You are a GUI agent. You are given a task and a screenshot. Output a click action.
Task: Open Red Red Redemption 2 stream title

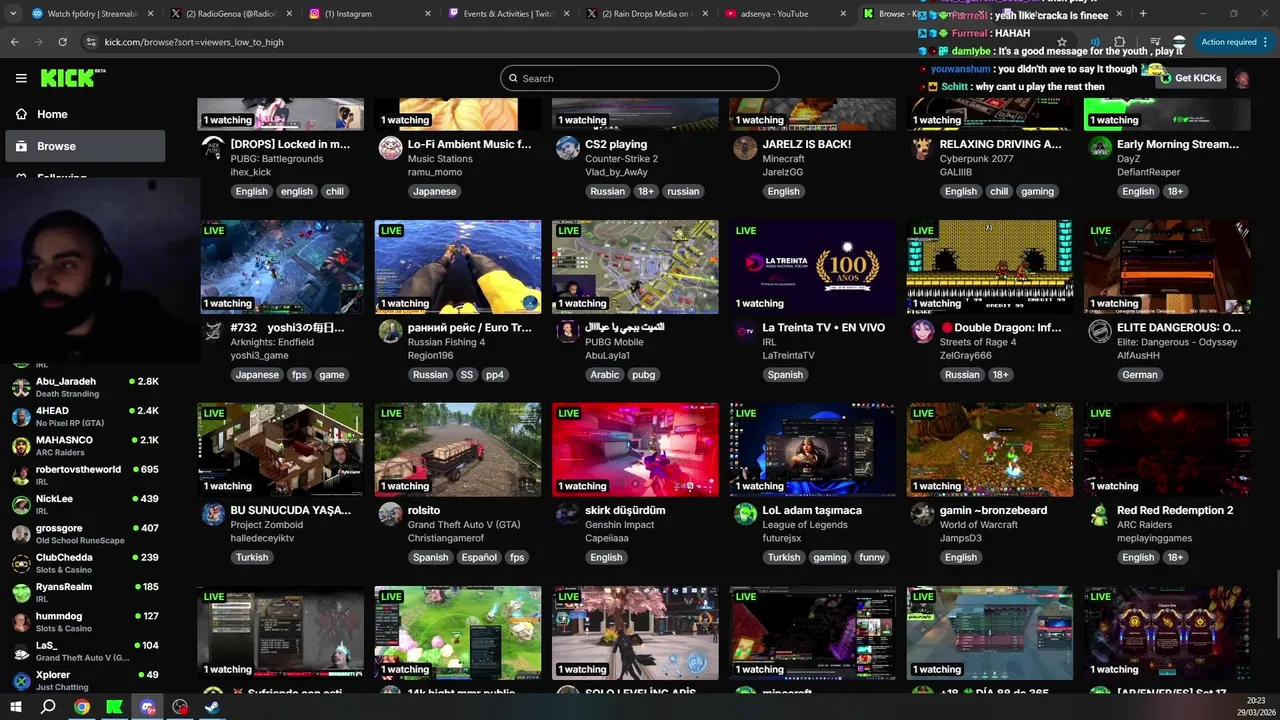click(x=1175, y=510)
